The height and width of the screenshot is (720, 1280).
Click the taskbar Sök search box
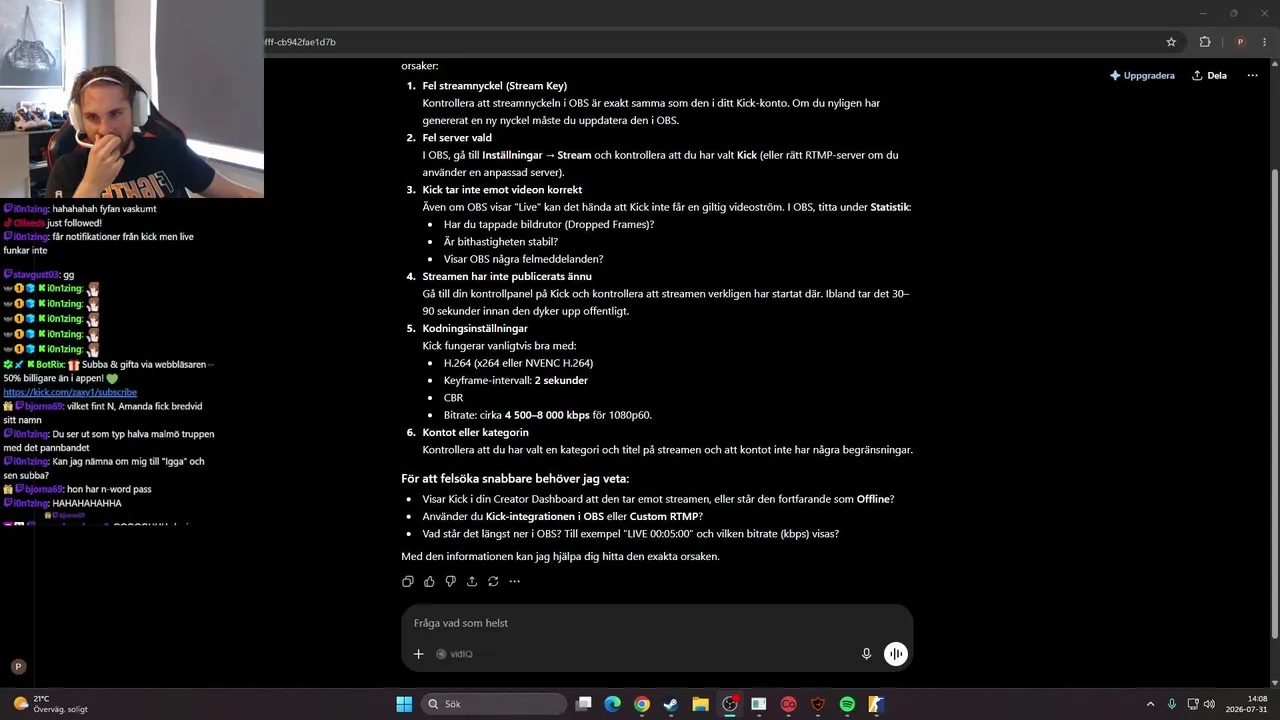(494, 704)
